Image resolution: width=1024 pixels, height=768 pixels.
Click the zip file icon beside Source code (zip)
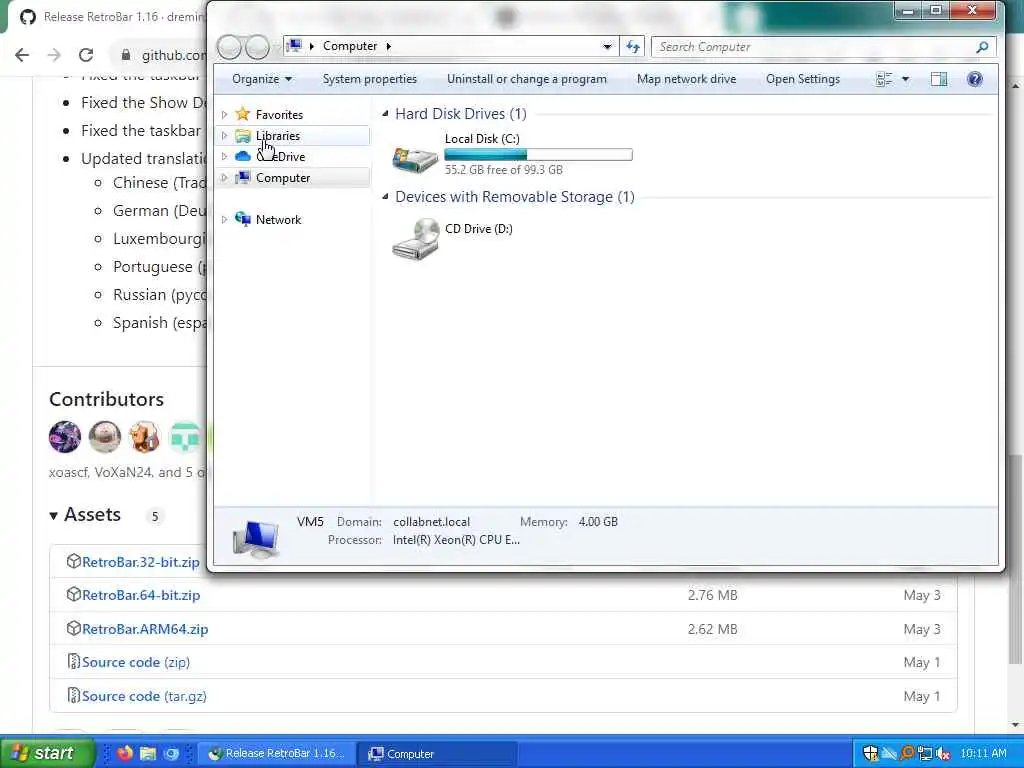click(73, 662)
